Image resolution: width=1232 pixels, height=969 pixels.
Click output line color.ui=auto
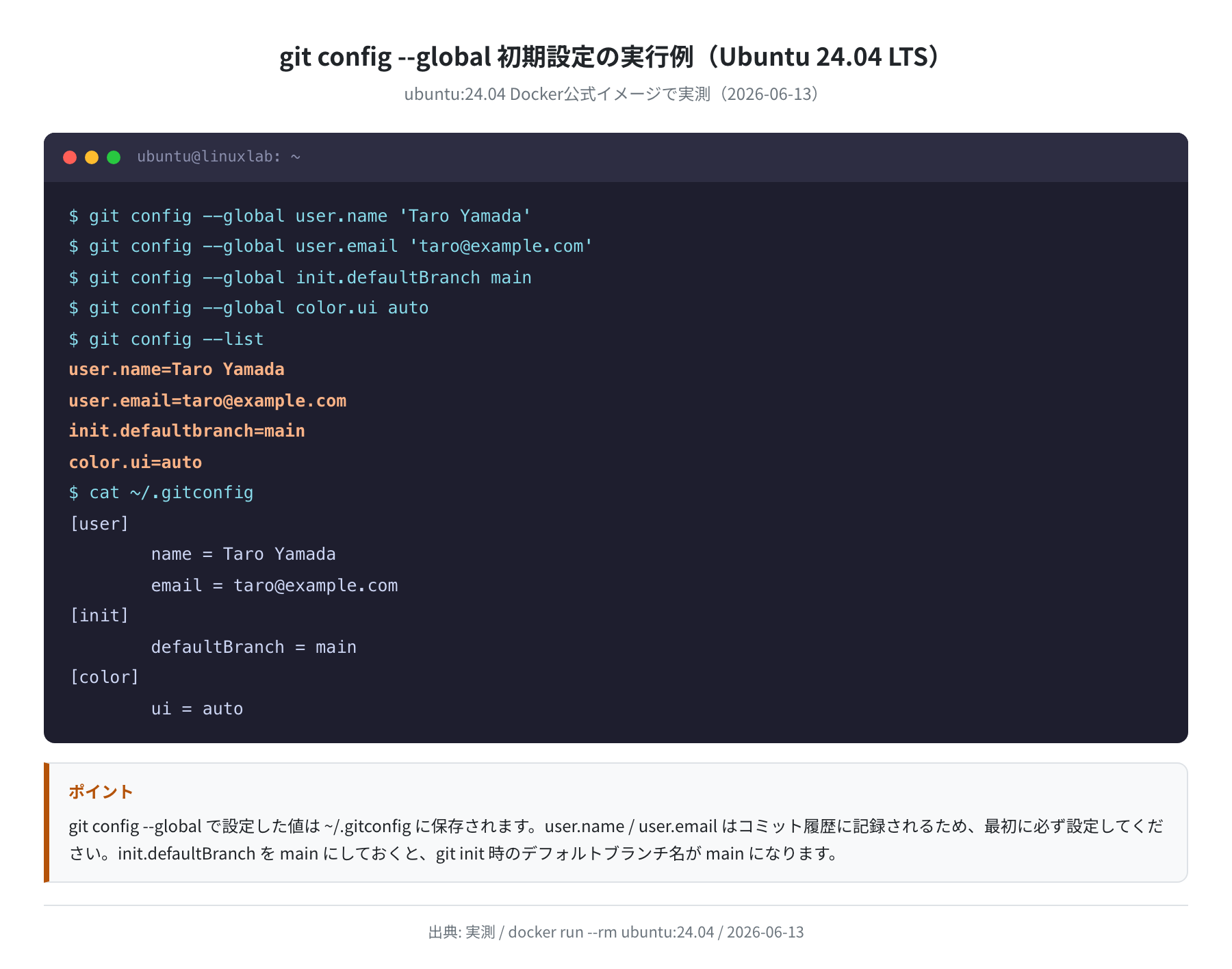click(x=136, y=463)
